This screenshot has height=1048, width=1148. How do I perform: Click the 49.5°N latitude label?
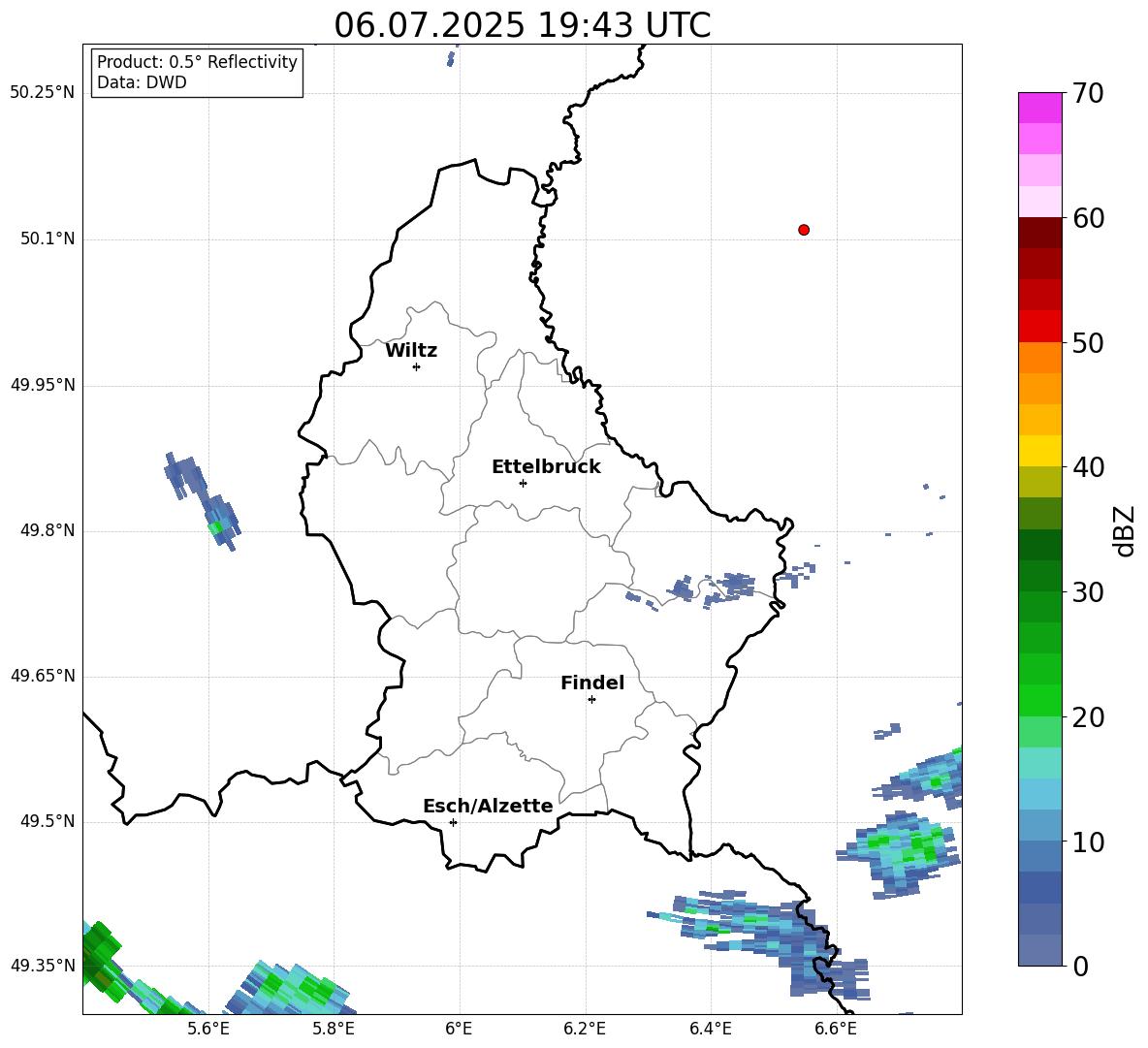(48, 821)
